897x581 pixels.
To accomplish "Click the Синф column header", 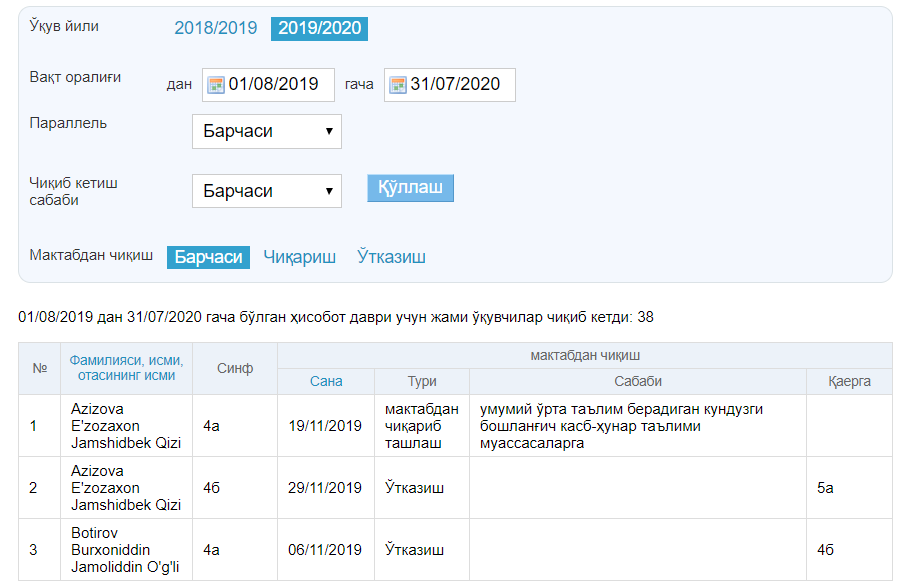I will point(235,368).
